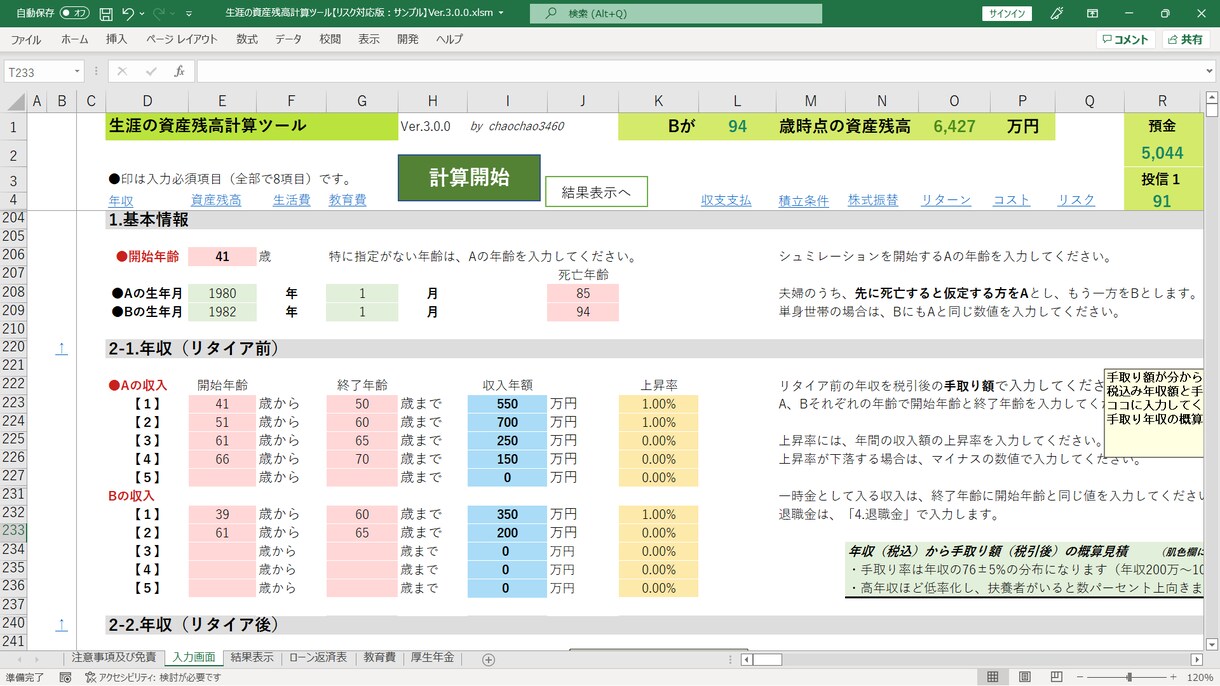
Task: Click the 結果表示へ button
Action: [596, 192]
